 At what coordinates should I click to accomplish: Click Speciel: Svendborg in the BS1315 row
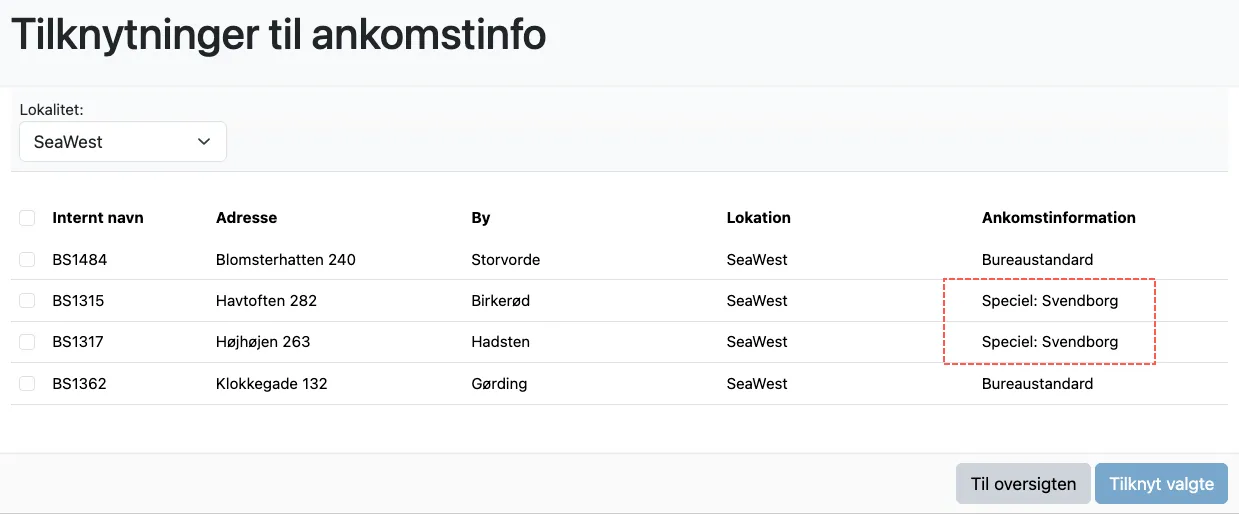1050,301
